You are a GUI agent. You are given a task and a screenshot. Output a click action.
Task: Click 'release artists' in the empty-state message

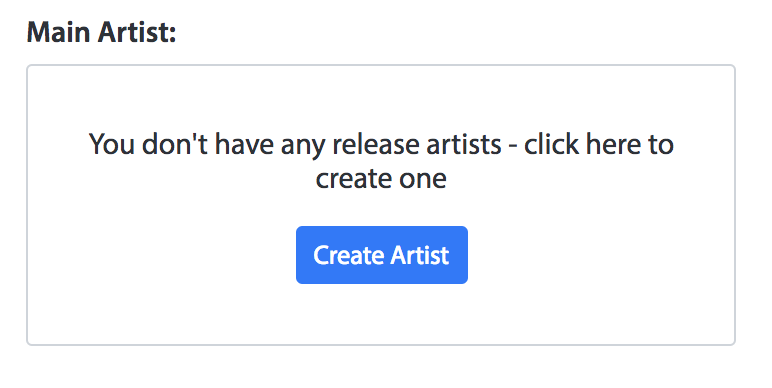417,145
